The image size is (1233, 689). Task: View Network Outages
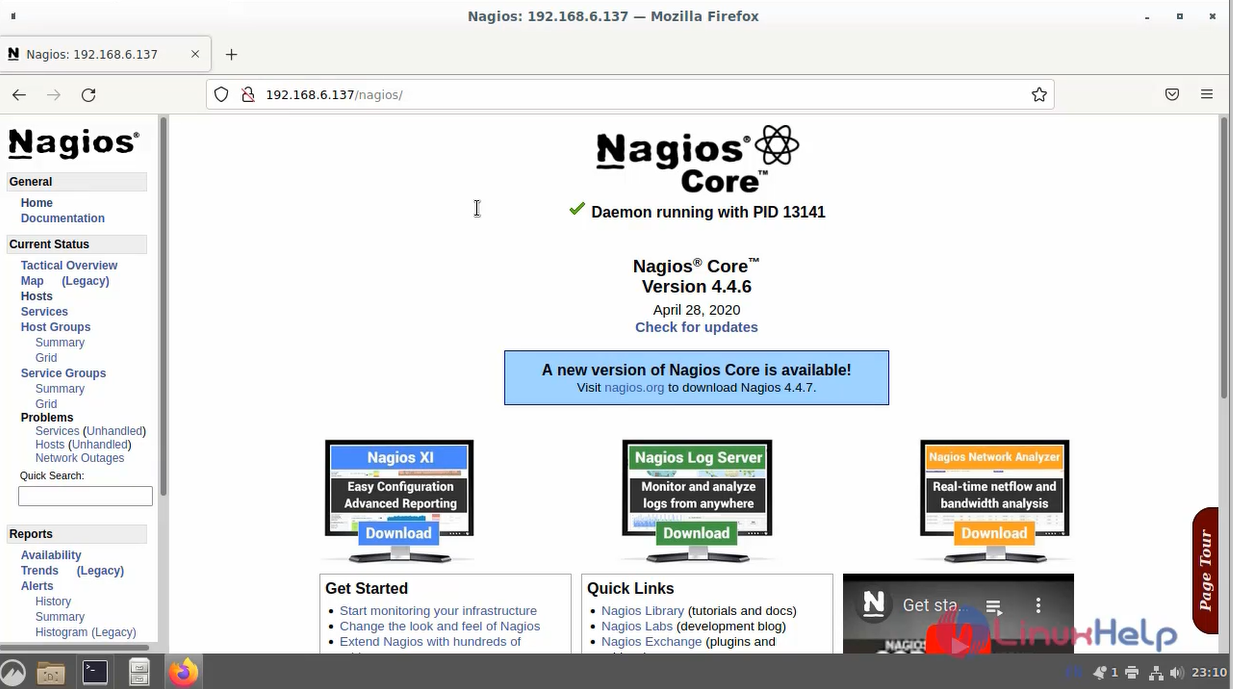(x=80, y=458)
